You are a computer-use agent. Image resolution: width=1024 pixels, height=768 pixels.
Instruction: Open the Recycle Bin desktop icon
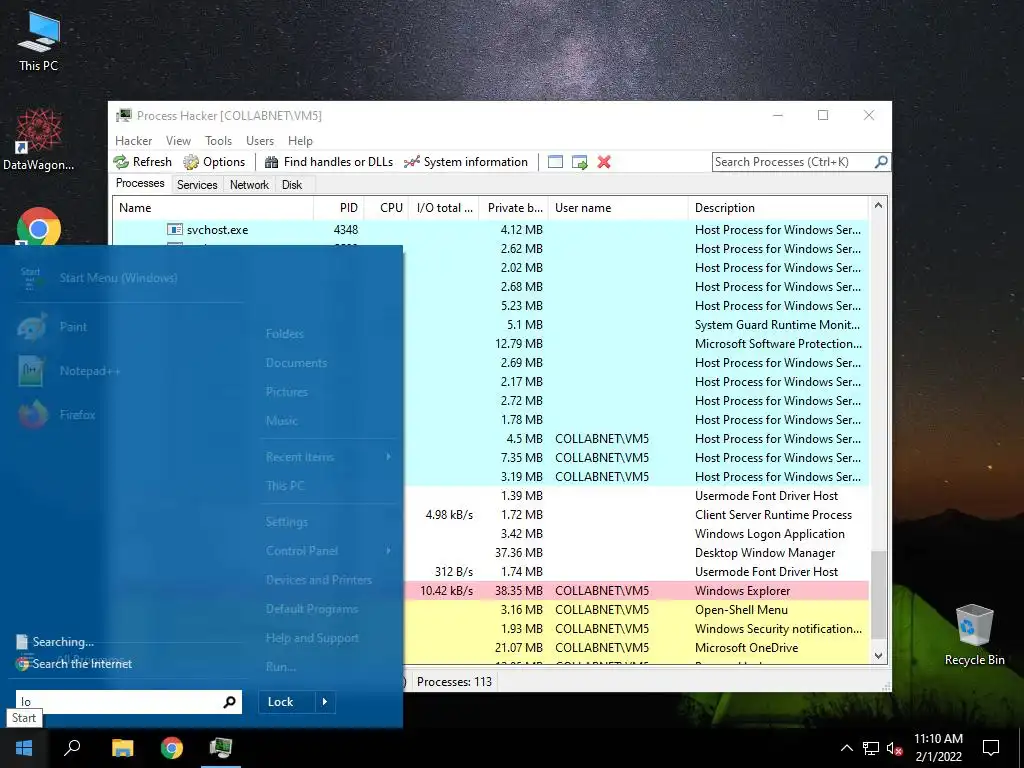click(x=974, y=635)
